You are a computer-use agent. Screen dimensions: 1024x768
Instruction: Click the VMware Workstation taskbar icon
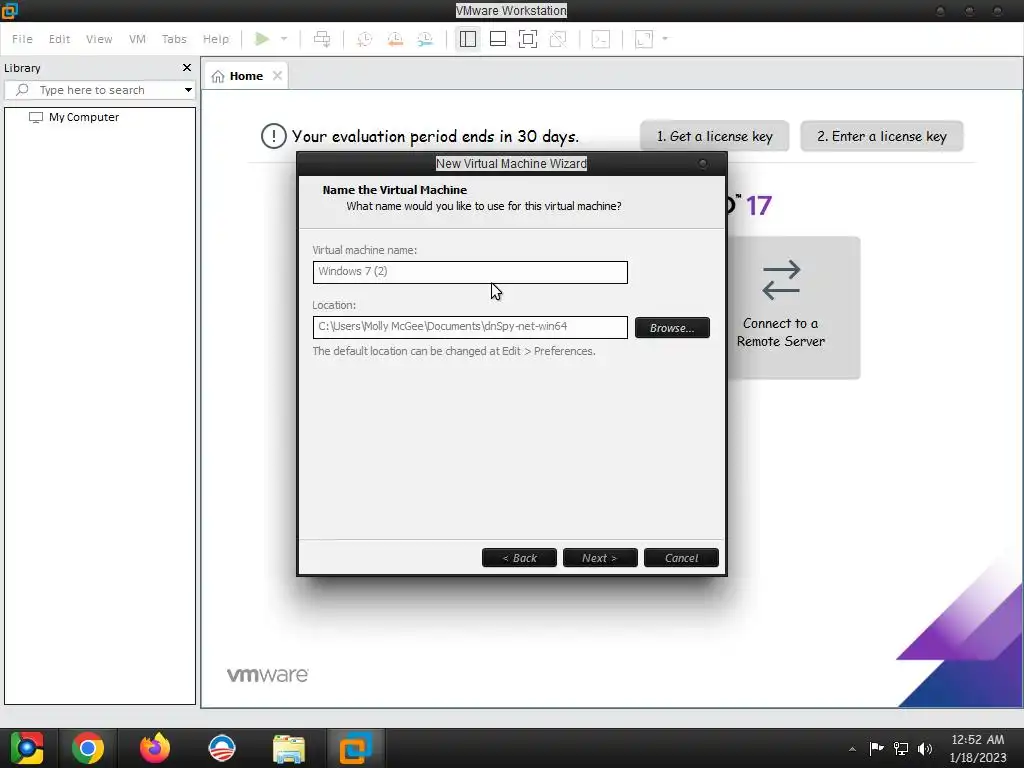click(355, 748)
